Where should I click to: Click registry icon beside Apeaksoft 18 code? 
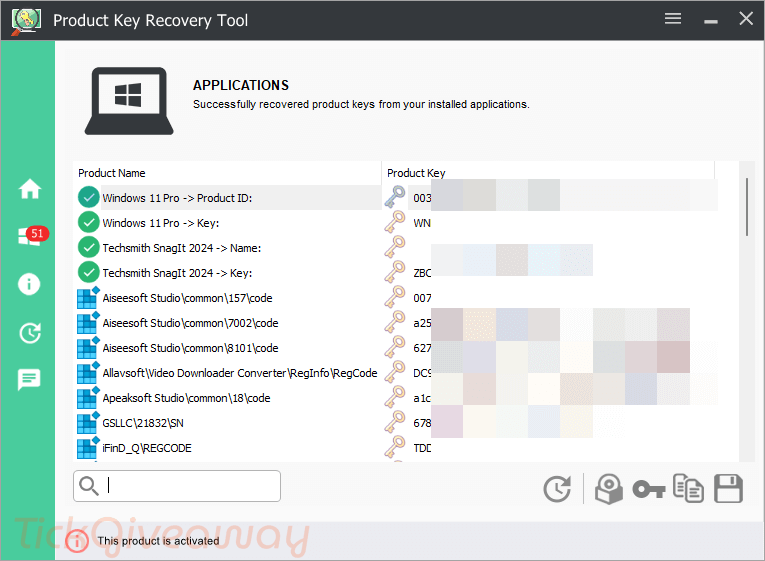pos(88,398)
